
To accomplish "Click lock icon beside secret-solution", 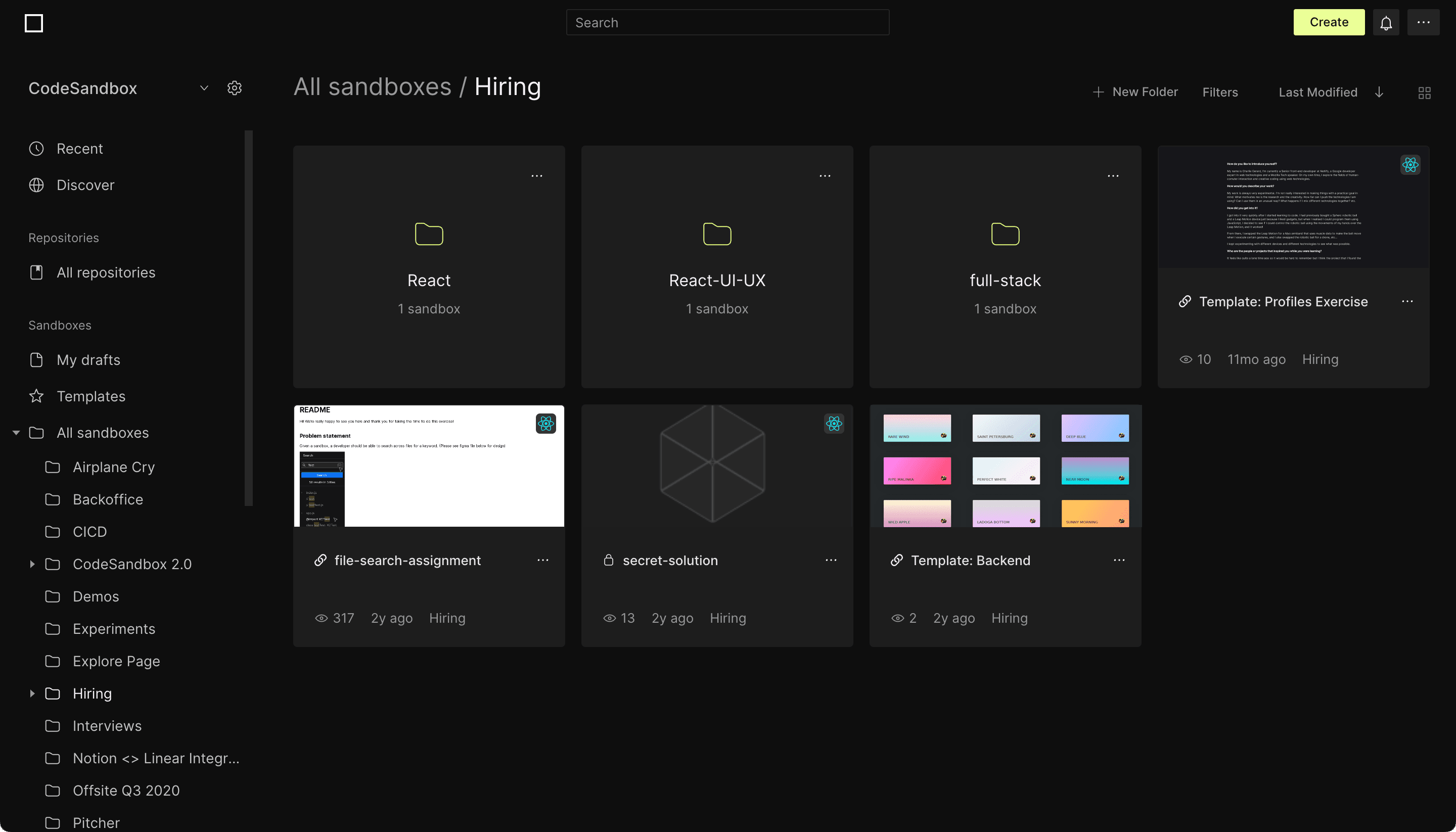I will [x=608, y=560].
